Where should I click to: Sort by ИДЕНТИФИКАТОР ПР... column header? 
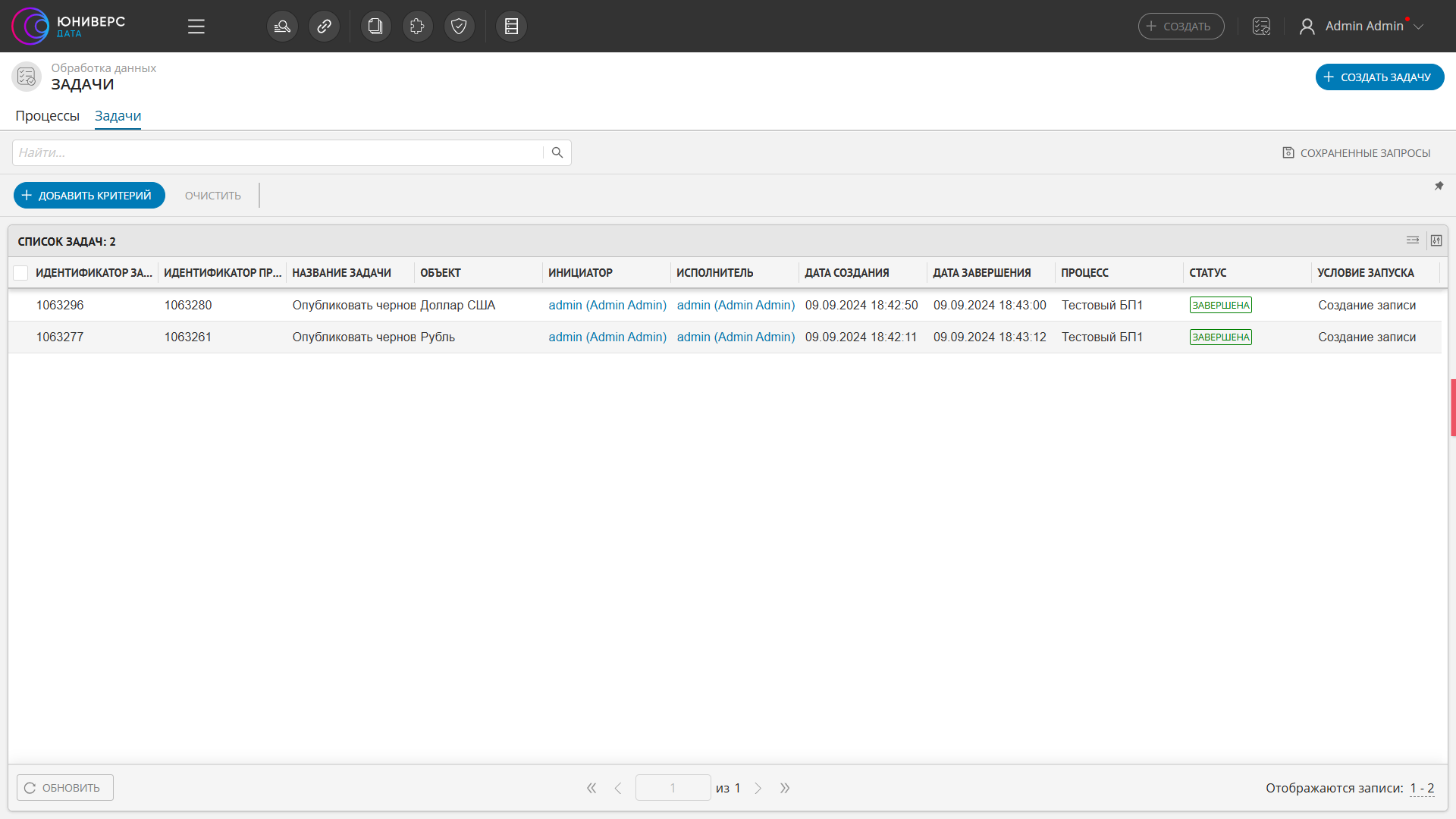(x=222, y=273)
